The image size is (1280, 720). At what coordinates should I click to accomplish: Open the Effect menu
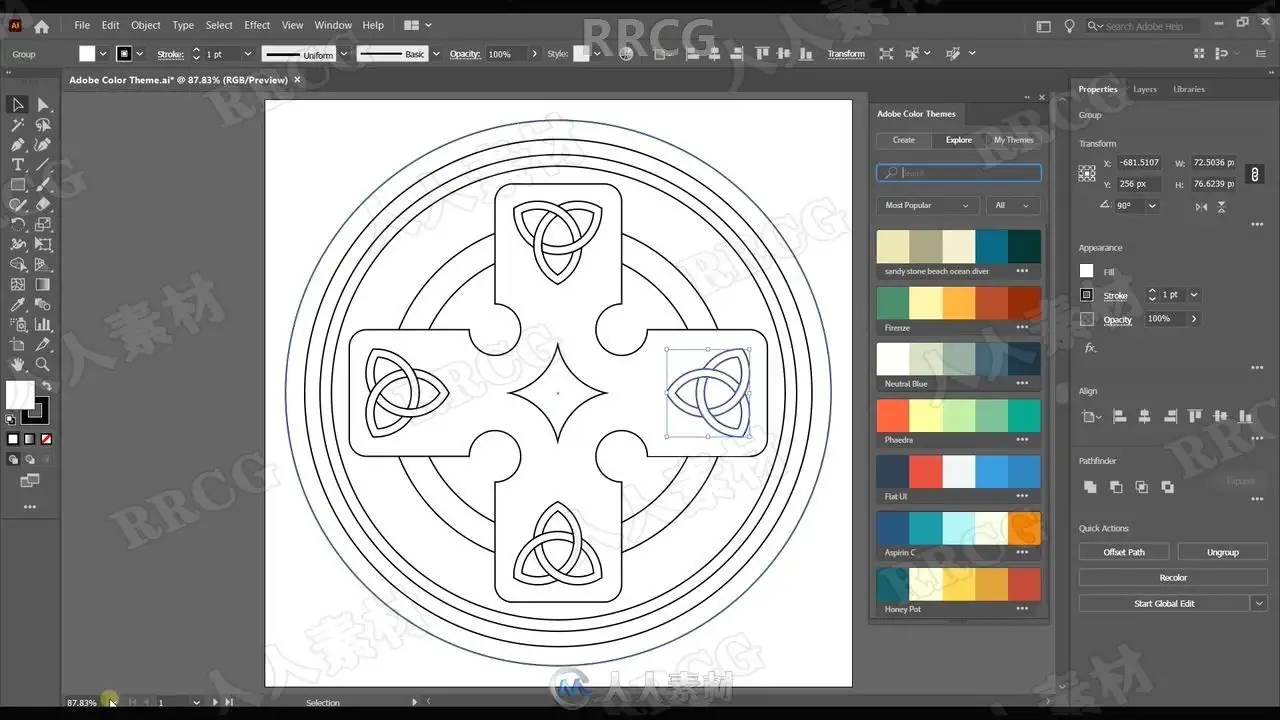tap(257, 25)
